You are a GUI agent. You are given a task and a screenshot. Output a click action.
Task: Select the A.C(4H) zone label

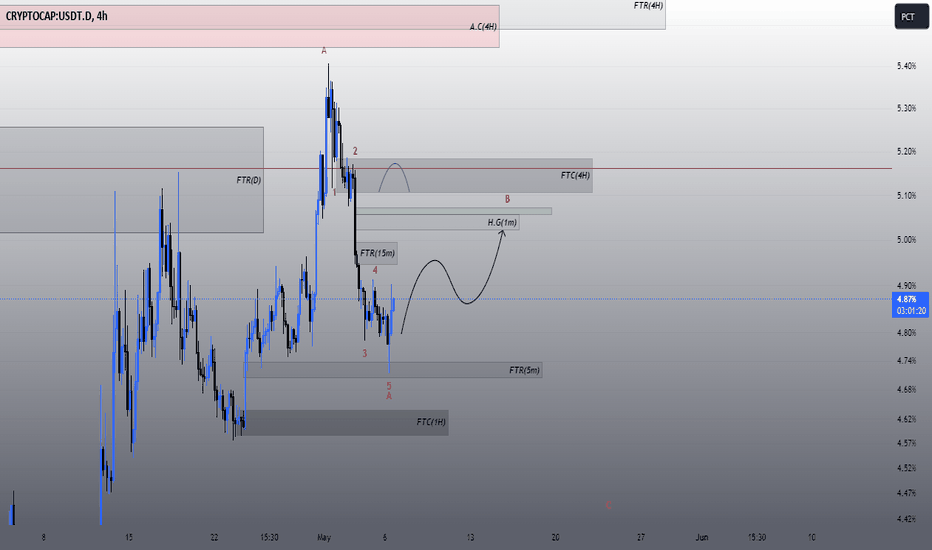[483, 27]
